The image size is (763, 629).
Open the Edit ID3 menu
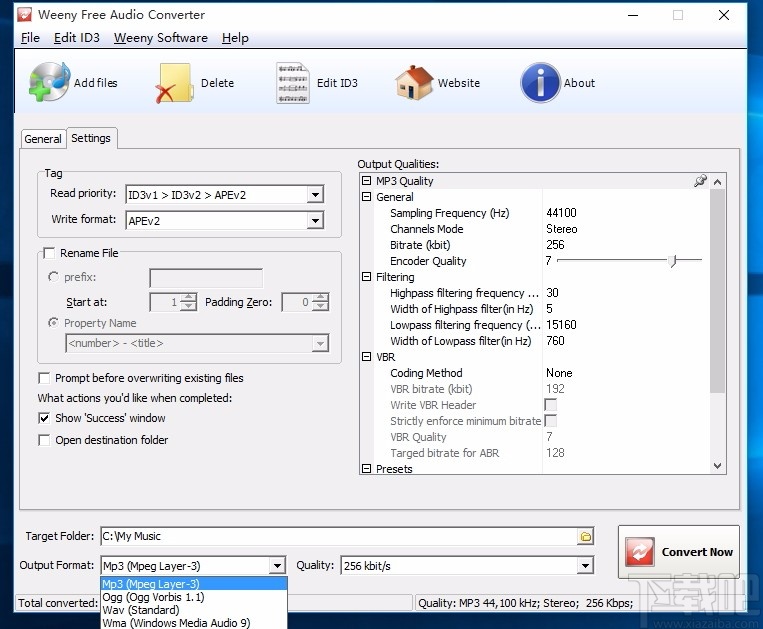[77, 38]
